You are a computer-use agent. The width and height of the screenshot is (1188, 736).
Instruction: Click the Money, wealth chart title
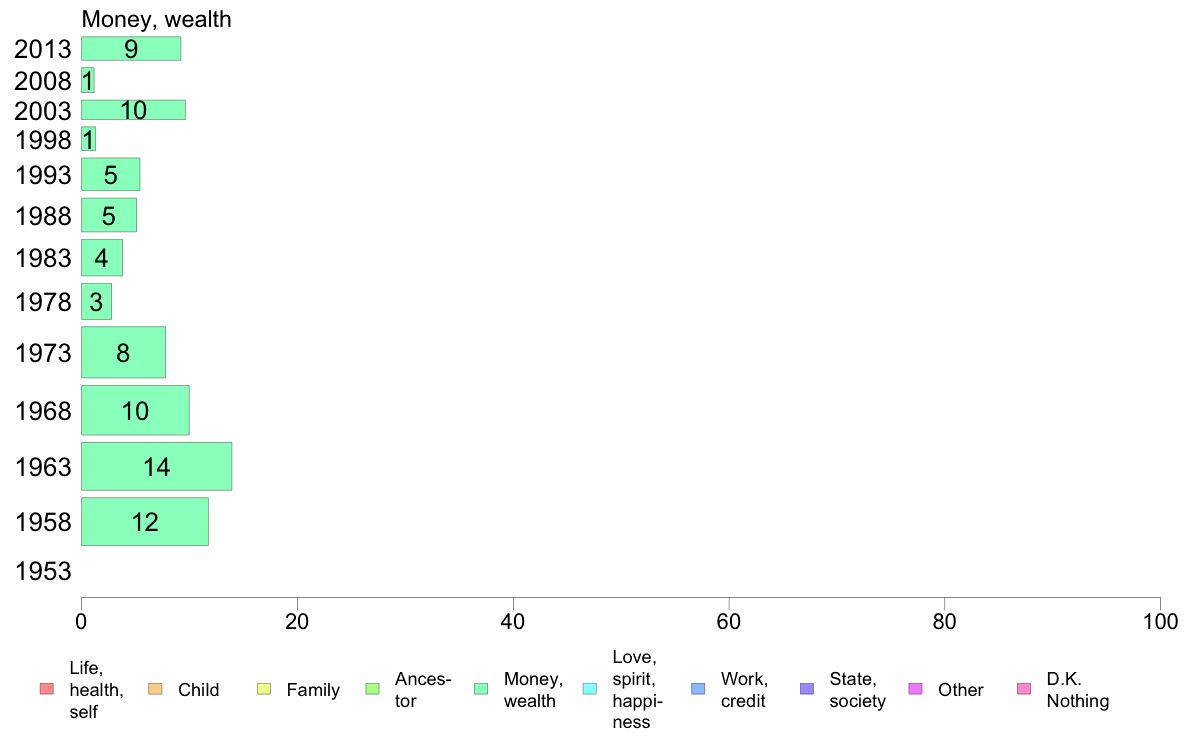156,19
